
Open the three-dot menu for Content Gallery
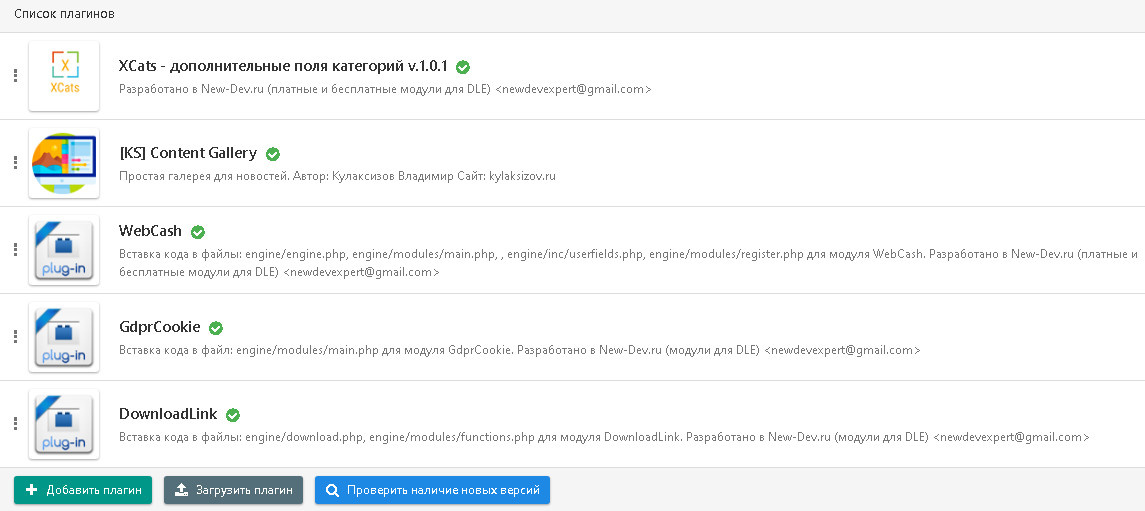(15, 163)
